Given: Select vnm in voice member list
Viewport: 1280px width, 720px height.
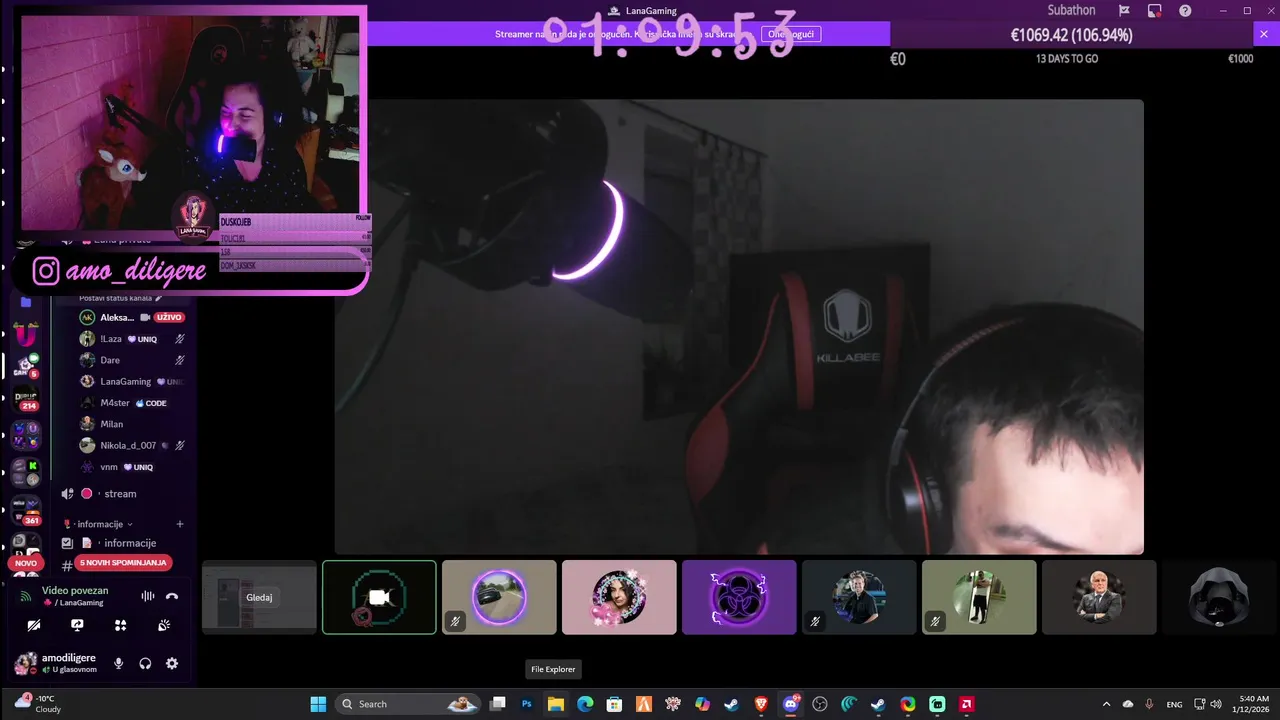Looking at the screenshot, I should [133, 467].
